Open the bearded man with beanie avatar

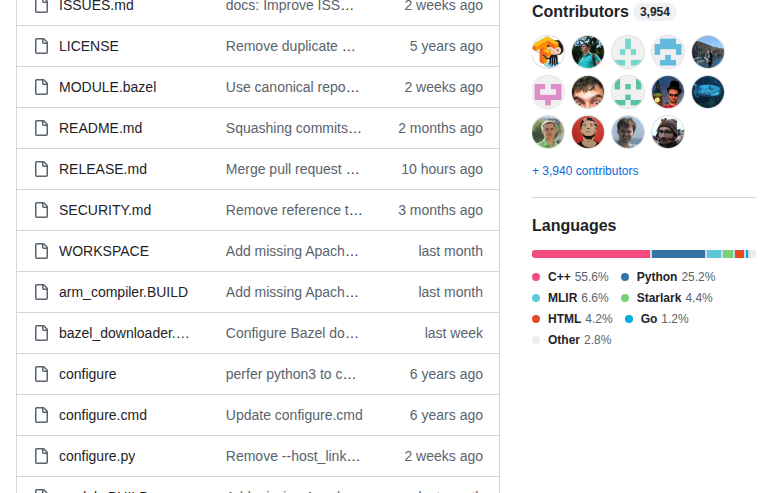coord(668,132)
